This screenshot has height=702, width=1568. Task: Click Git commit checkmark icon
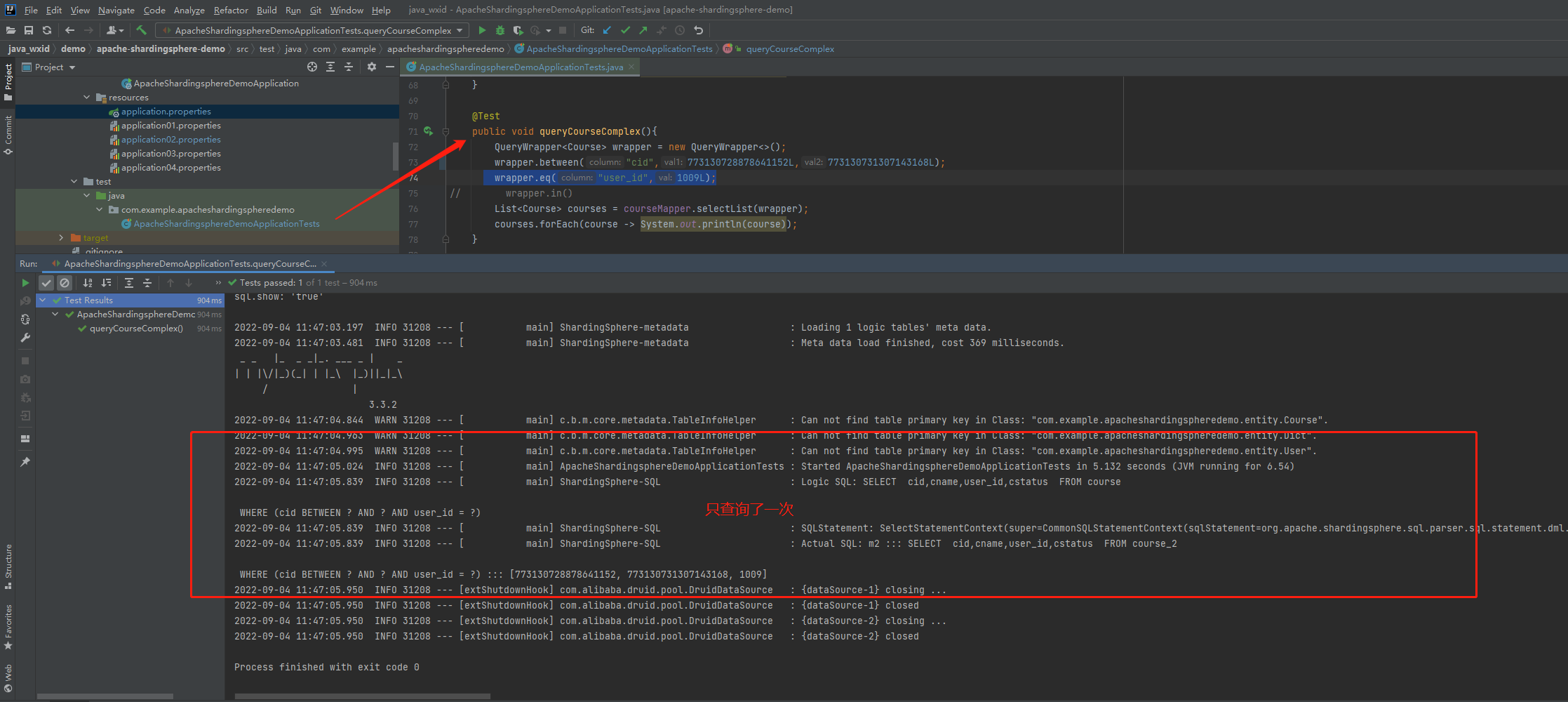[x=625, y=30]
